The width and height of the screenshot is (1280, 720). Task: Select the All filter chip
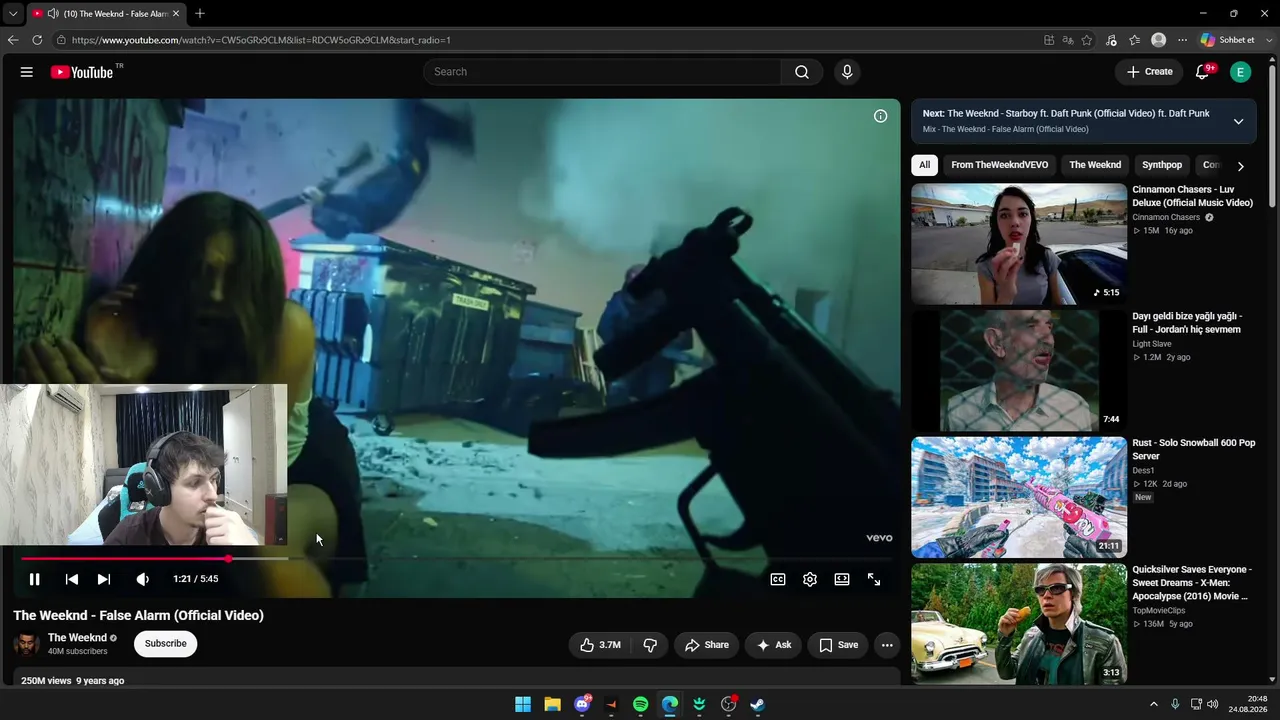(925, 165)
